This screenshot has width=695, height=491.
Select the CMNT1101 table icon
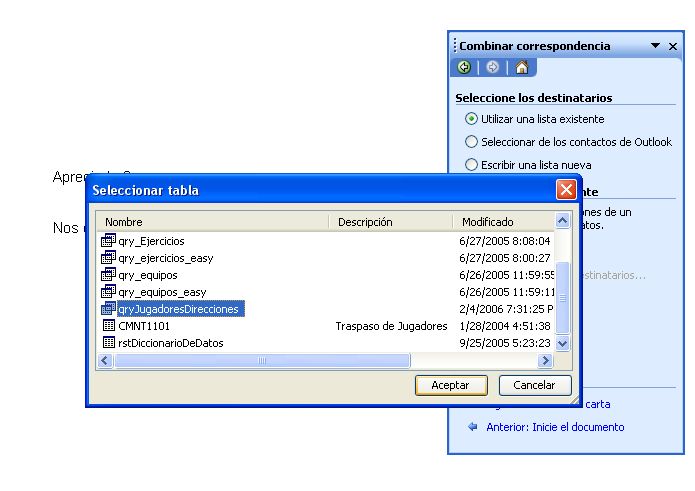110,326
